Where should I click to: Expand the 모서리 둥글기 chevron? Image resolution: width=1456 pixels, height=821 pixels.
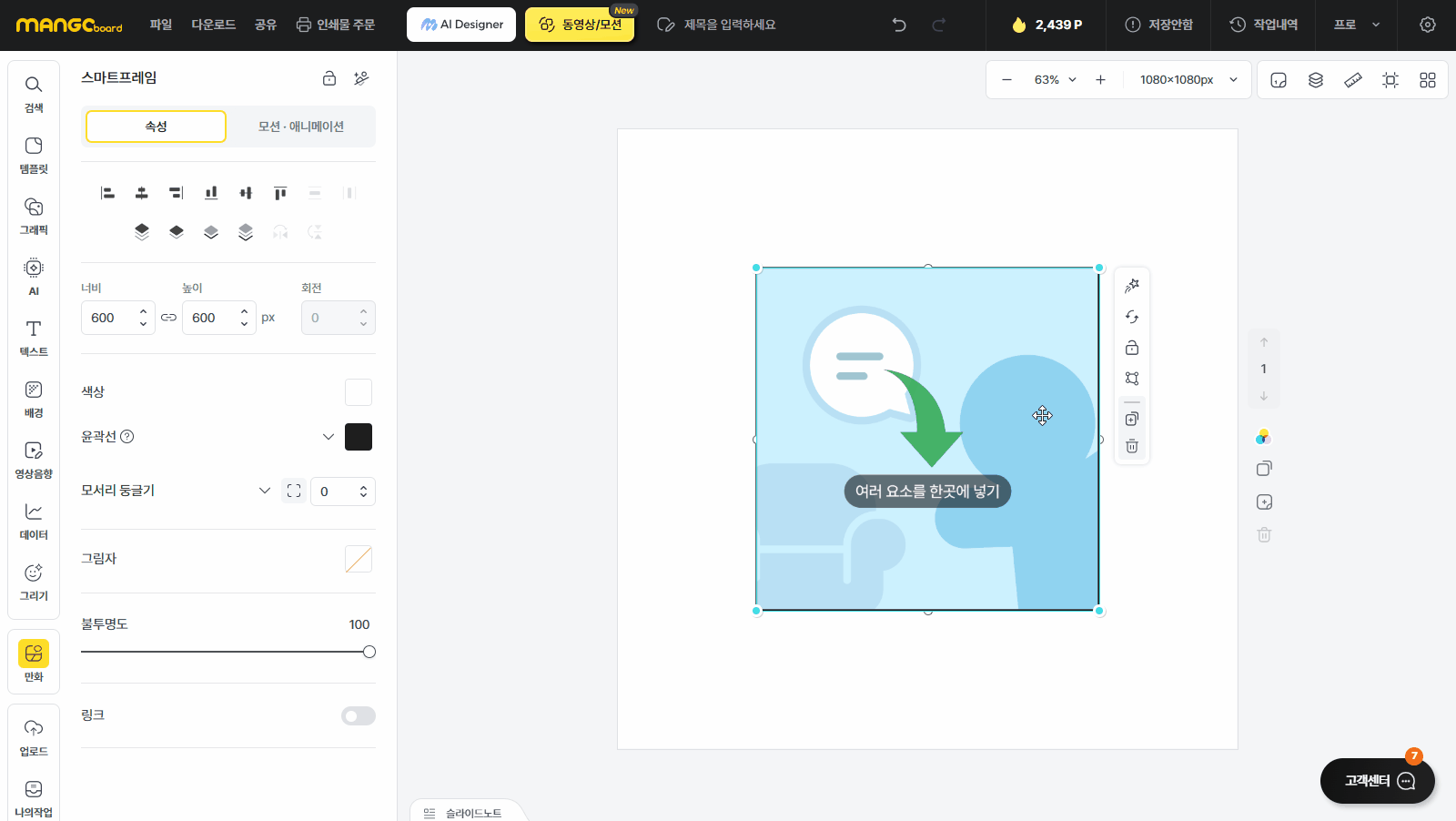pos(265,491)
